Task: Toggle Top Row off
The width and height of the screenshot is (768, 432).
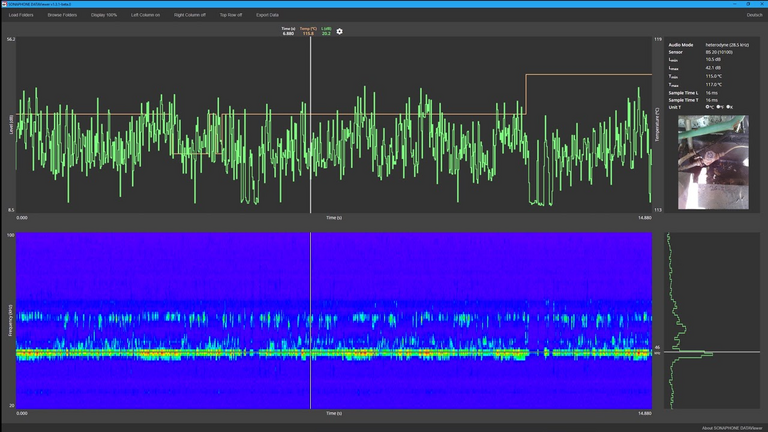Action: (x=231, y=15)
